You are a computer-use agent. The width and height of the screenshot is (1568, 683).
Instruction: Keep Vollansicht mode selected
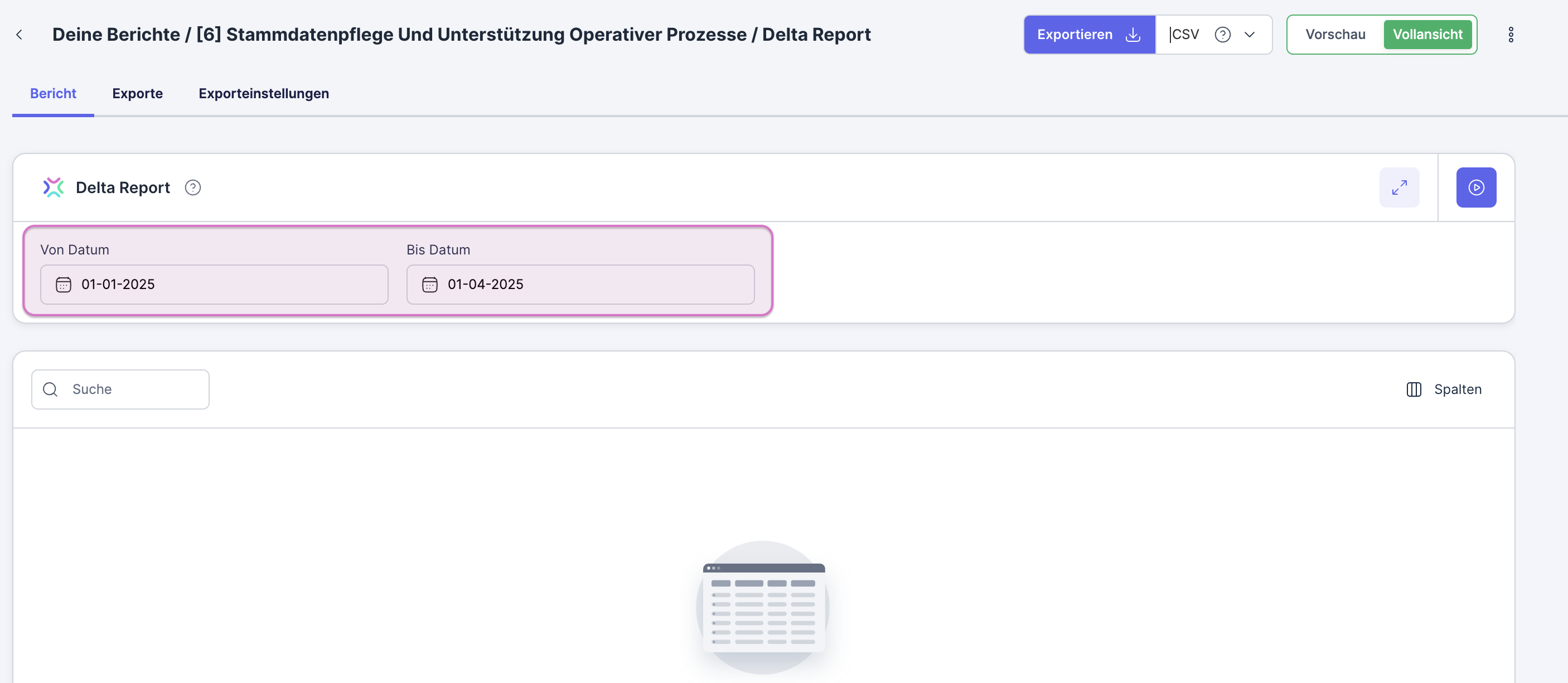(1427, 34)
